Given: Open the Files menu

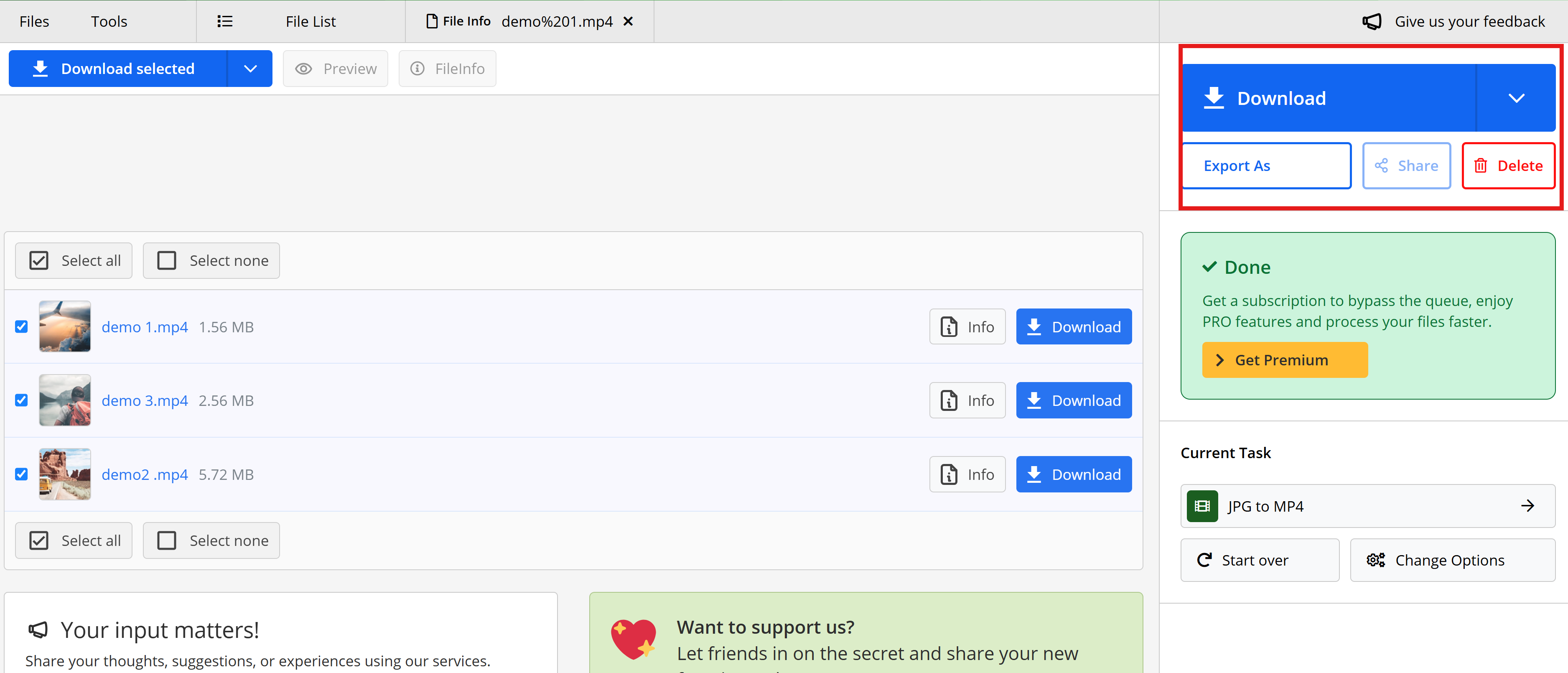Looking at the screenshot, I should (x=34, y=21).
